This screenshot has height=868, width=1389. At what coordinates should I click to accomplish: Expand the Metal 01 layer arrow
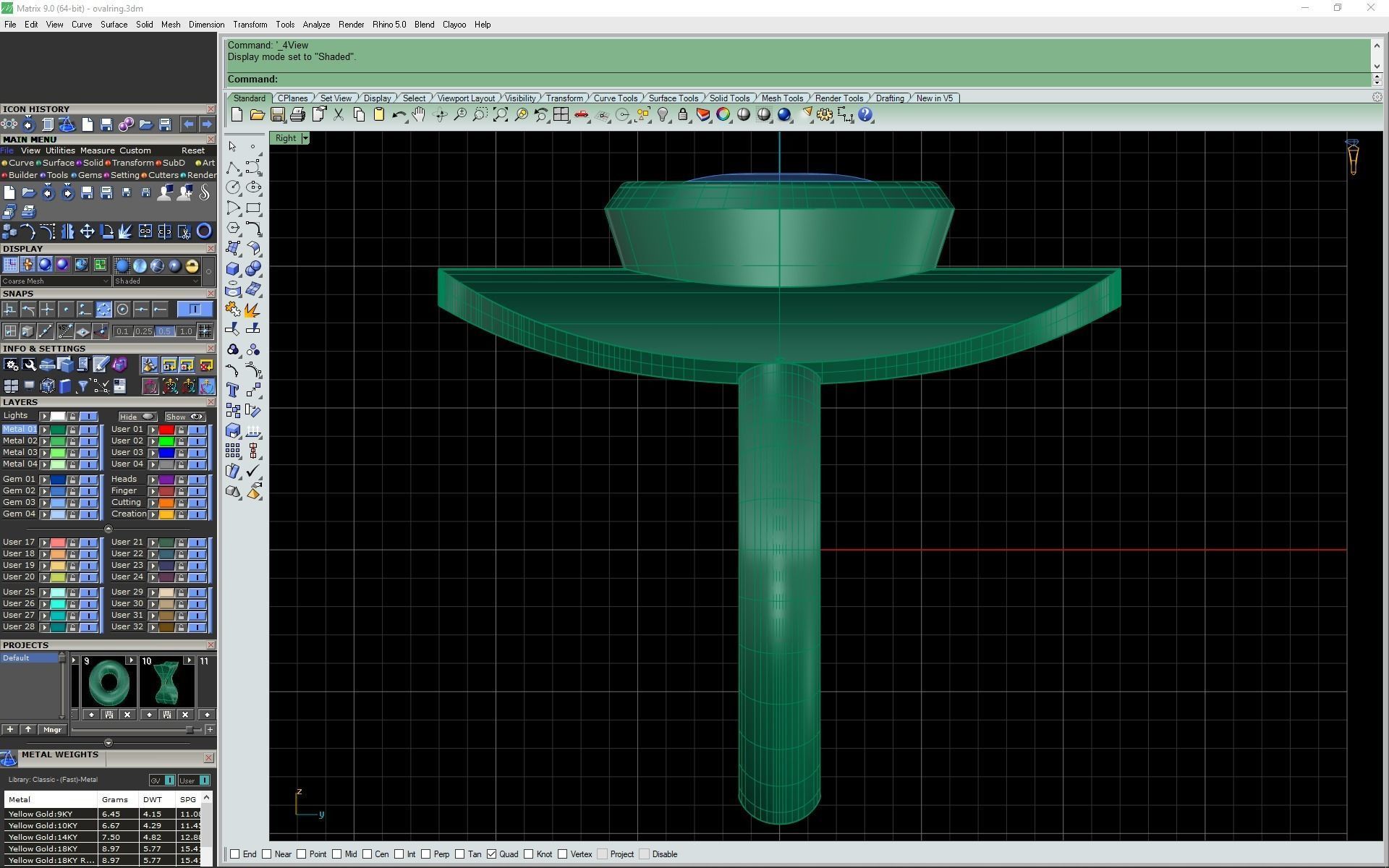44,430
